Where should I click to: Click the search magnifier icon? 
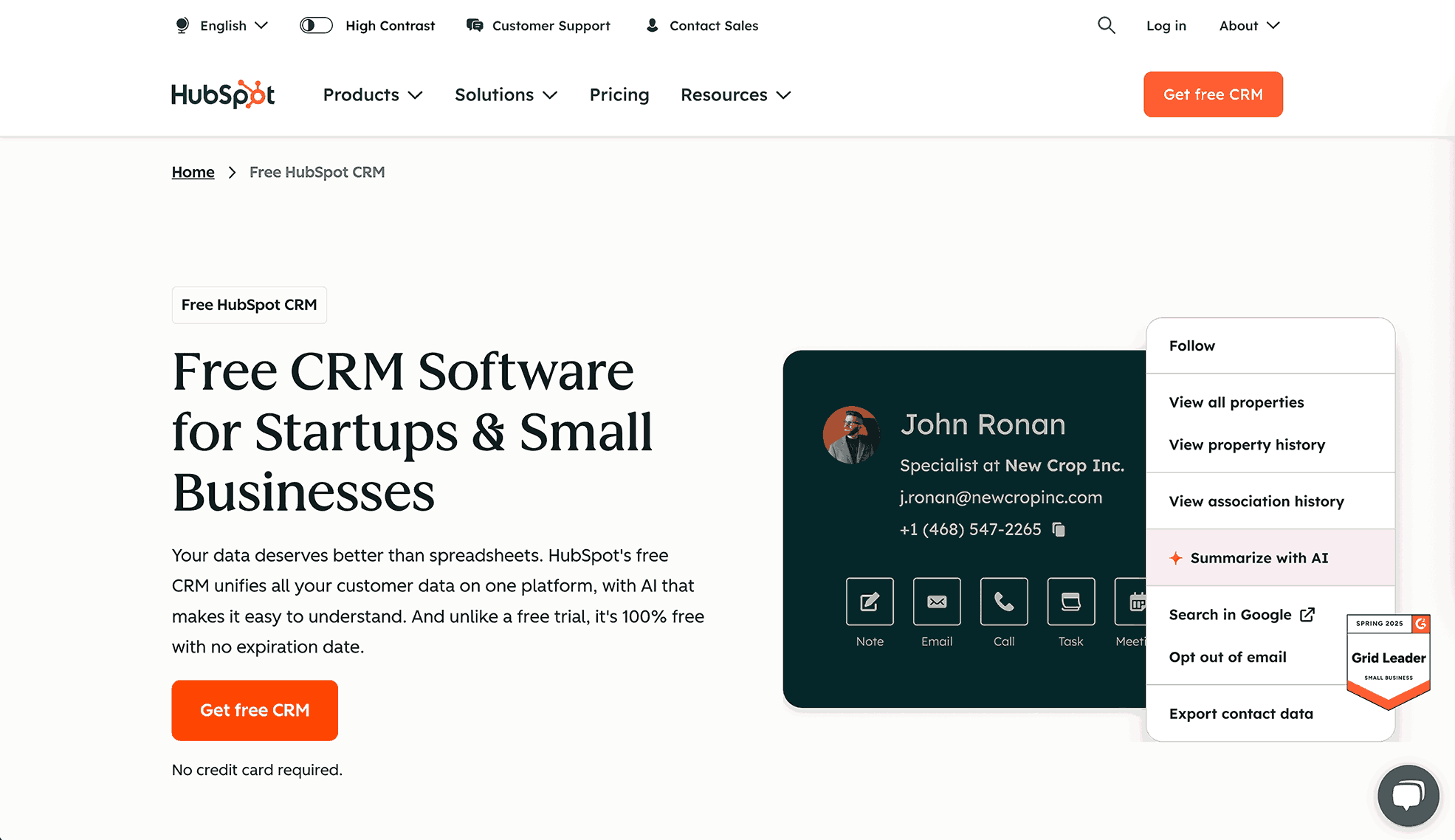pyautogui.click(x=1106, y=25)
